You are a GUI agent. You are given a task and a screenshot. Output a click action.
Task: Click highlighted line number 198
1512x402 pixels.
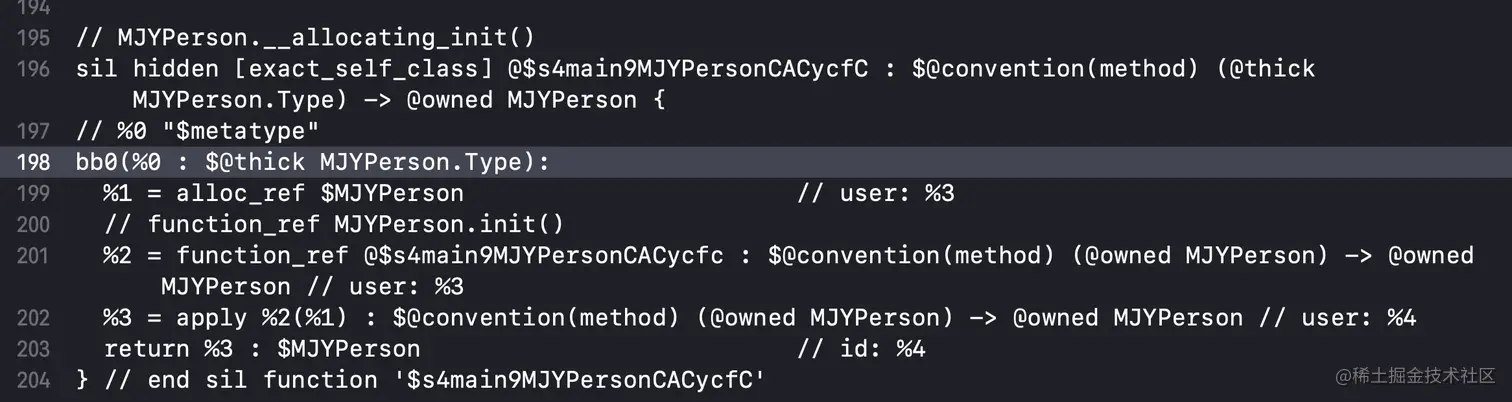click(x=33, y=162)
